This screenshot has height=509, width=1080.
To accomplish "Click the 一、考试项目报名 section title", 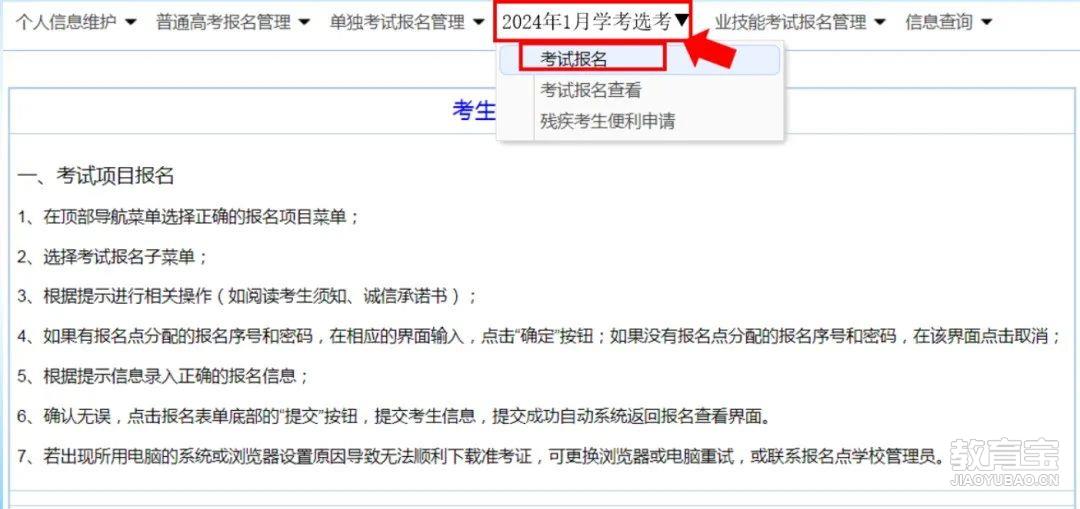I will point(96,176).
